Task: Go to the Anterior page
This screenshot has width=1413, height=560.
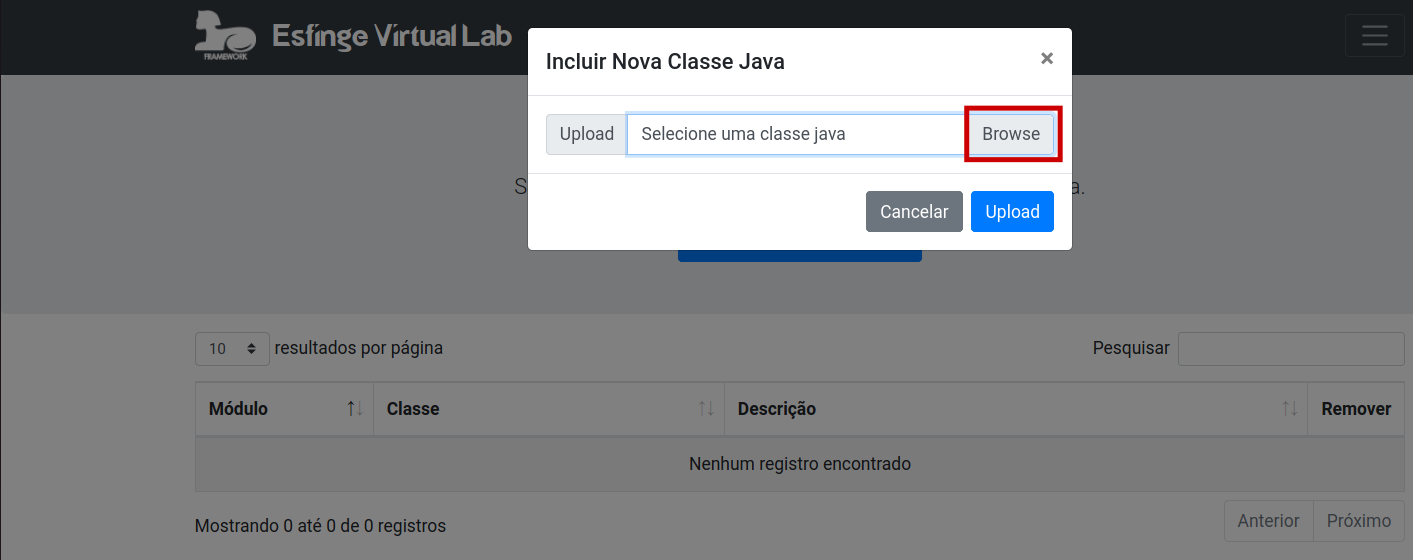Action: tap(1269, 521)
